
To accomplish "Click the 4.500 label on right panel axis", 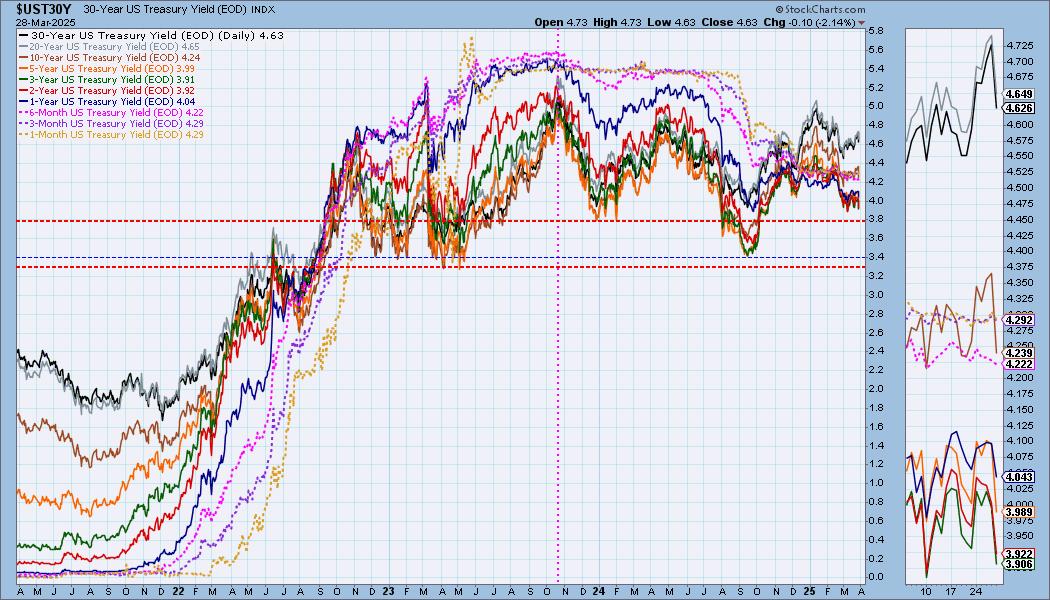I will [1019, 188].
